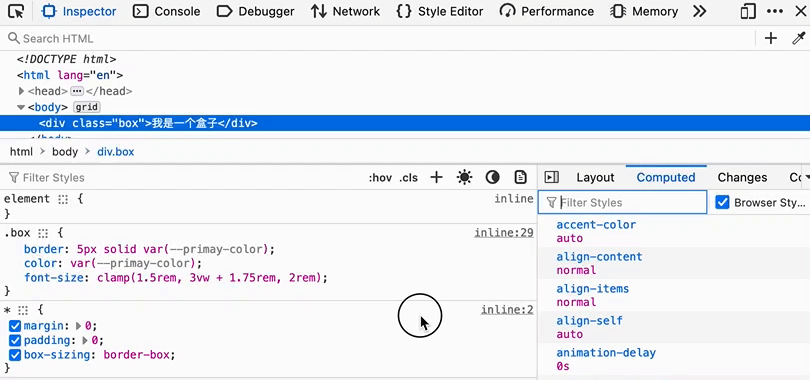810x380 pixels.
Task: Disable the box-sizing declaration checkbox
Action: 14,355
